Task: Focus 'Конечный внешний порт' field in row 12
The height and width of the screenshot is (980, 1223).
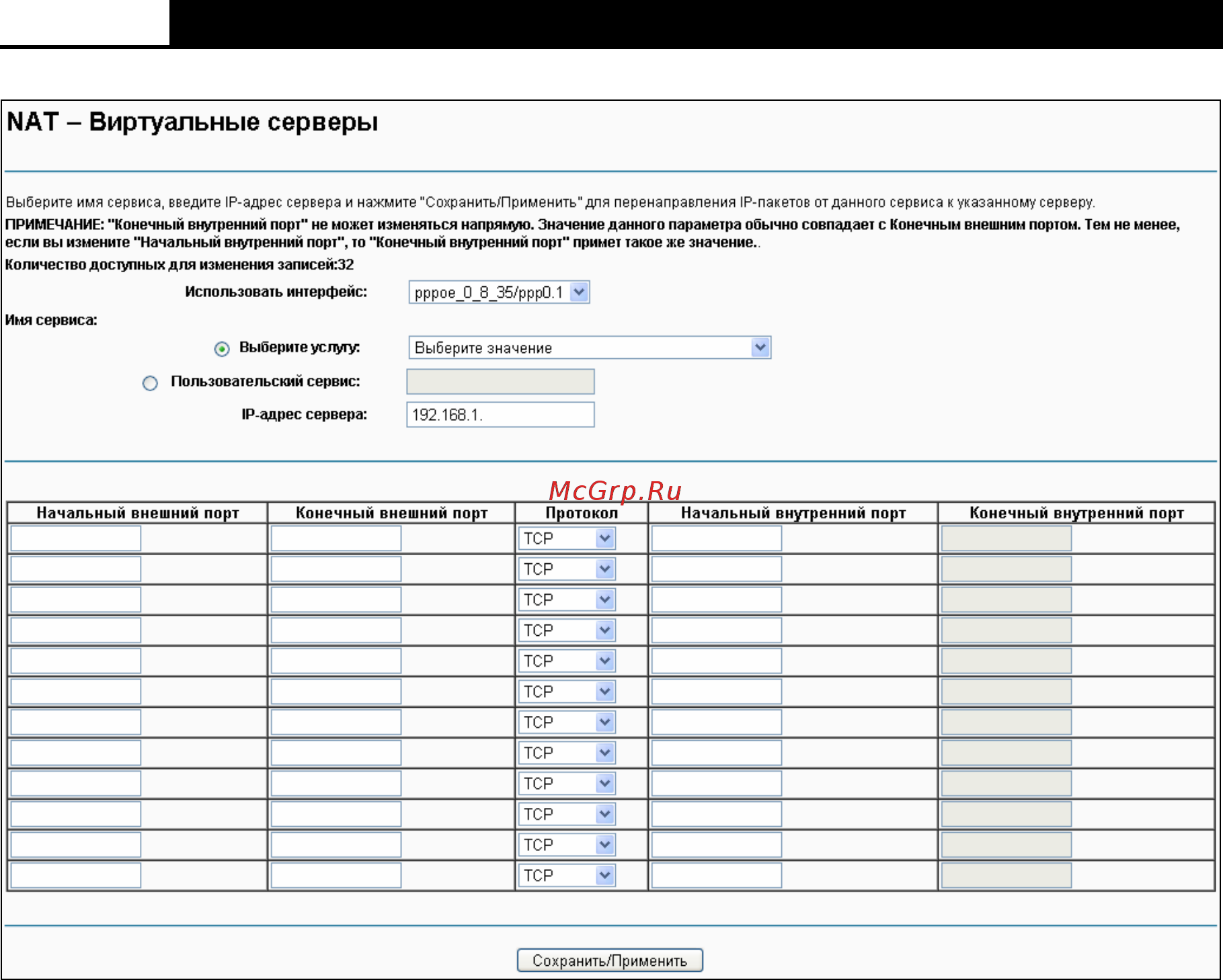Action: pyautogui.click(x=336, y=875)
